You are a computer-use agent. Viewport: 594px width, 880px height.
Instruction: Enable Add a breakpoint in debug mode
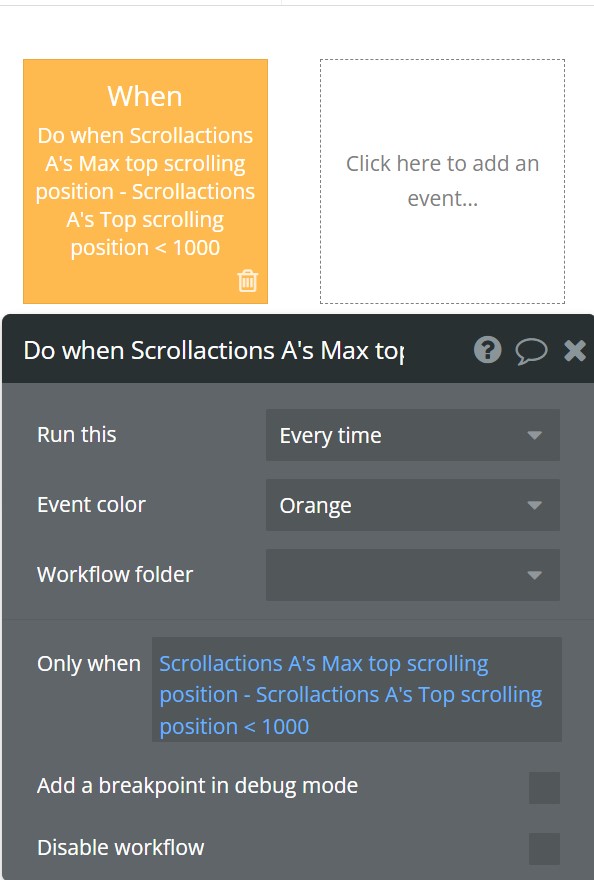point(544,787)
